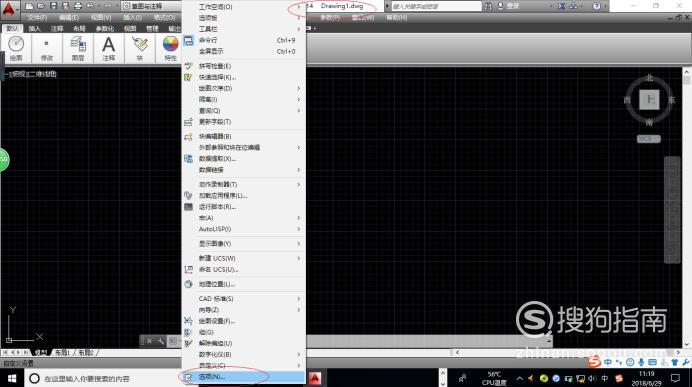This screenshot has height=387, width=692.
Task: Switch to the 插入 ribbon tab
Action: (35, 29)
